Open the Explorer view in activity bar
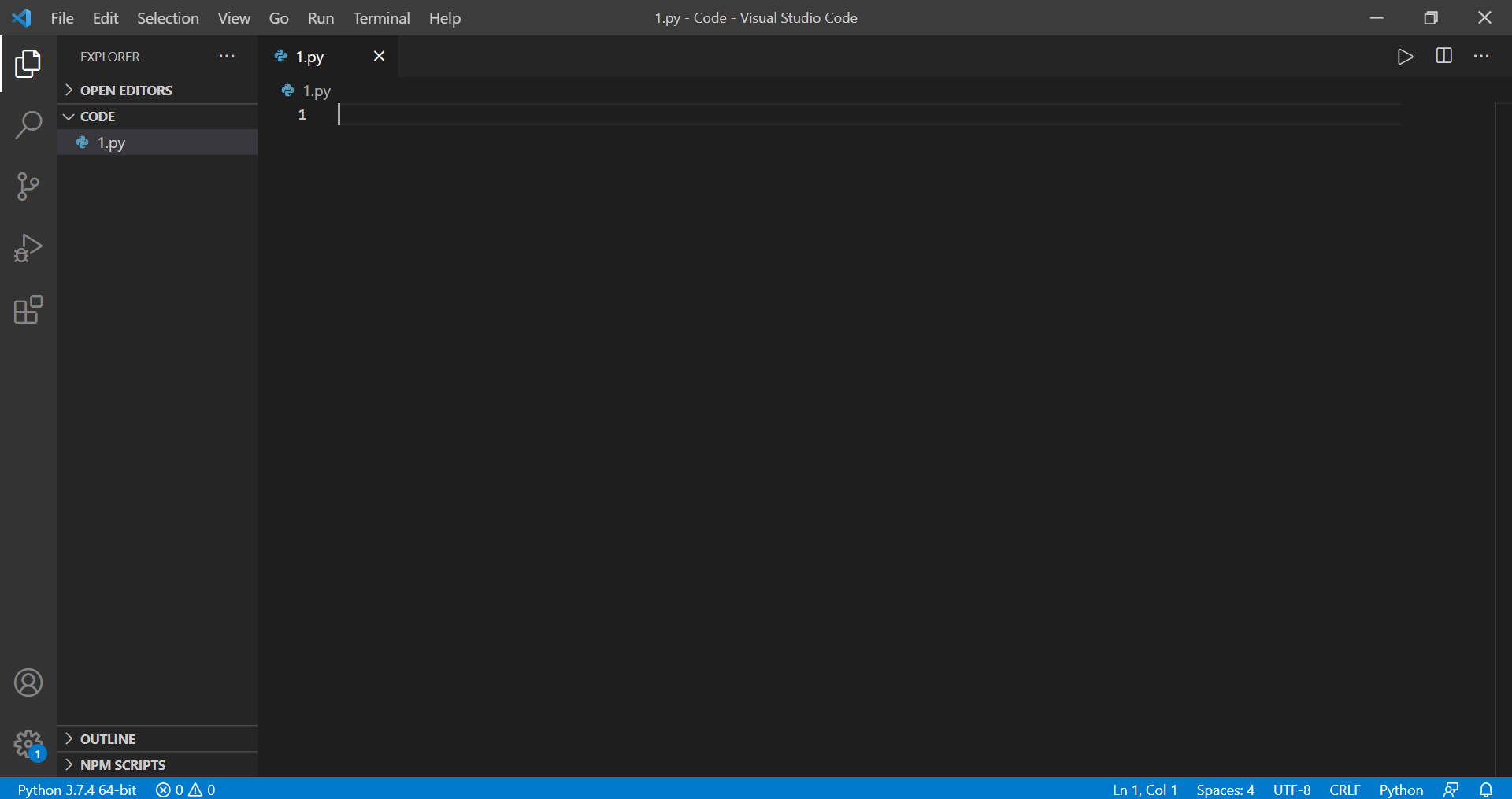 (28, 64)
